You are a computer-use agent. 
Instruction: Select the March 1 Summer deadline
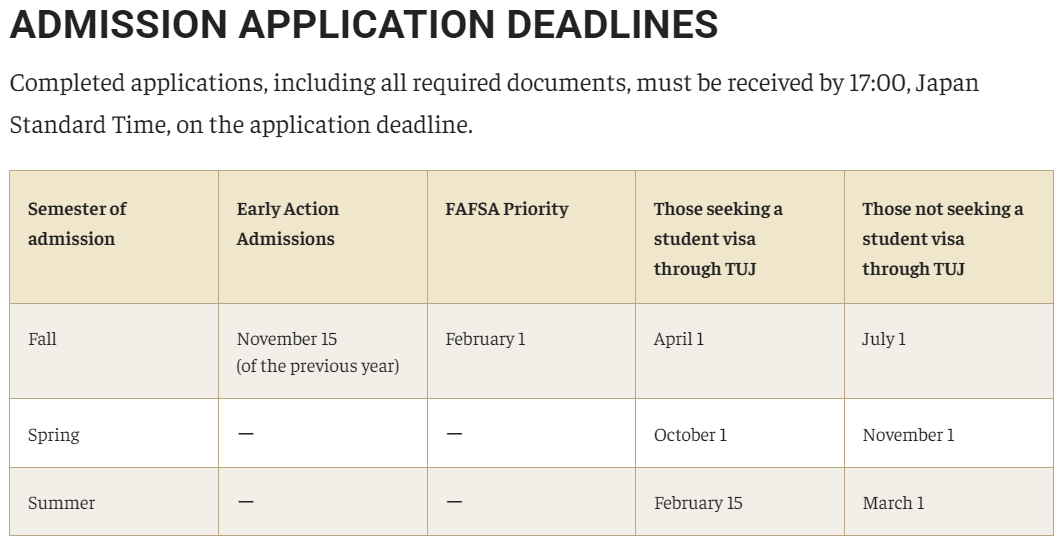[893, 503]
